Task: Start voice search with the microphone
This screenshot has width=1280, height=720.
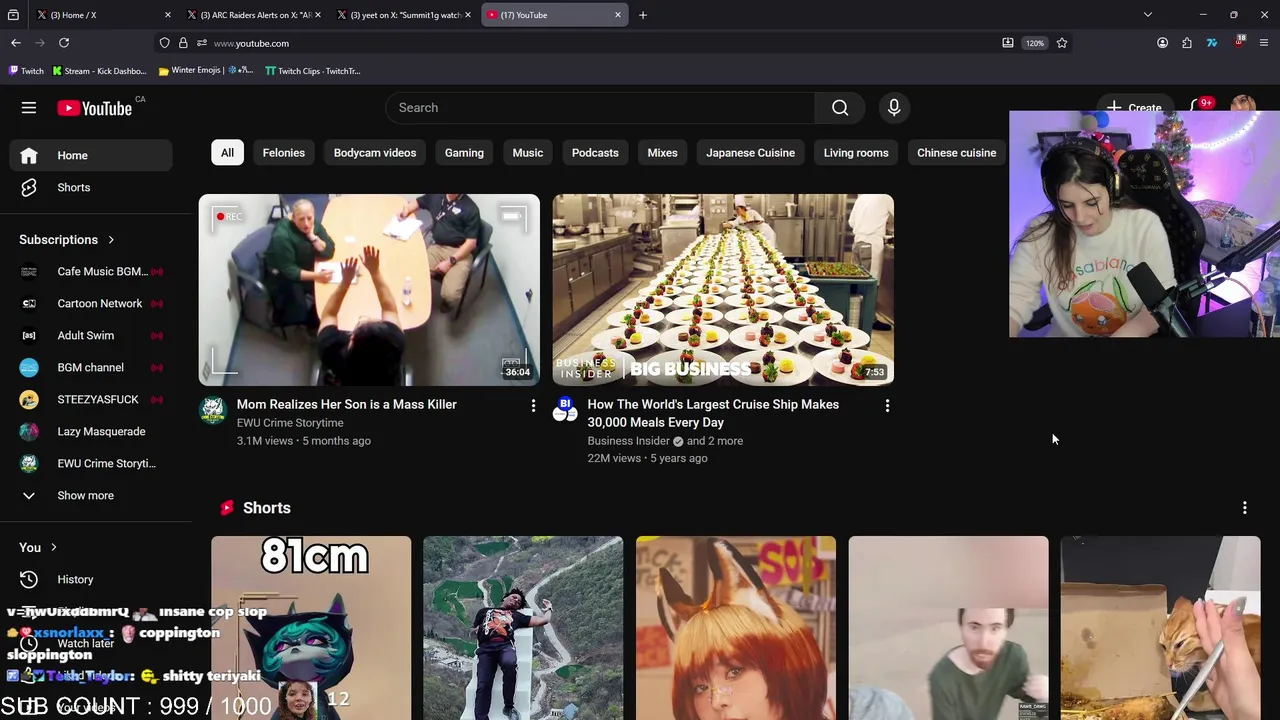Action: tap(894, 108)
